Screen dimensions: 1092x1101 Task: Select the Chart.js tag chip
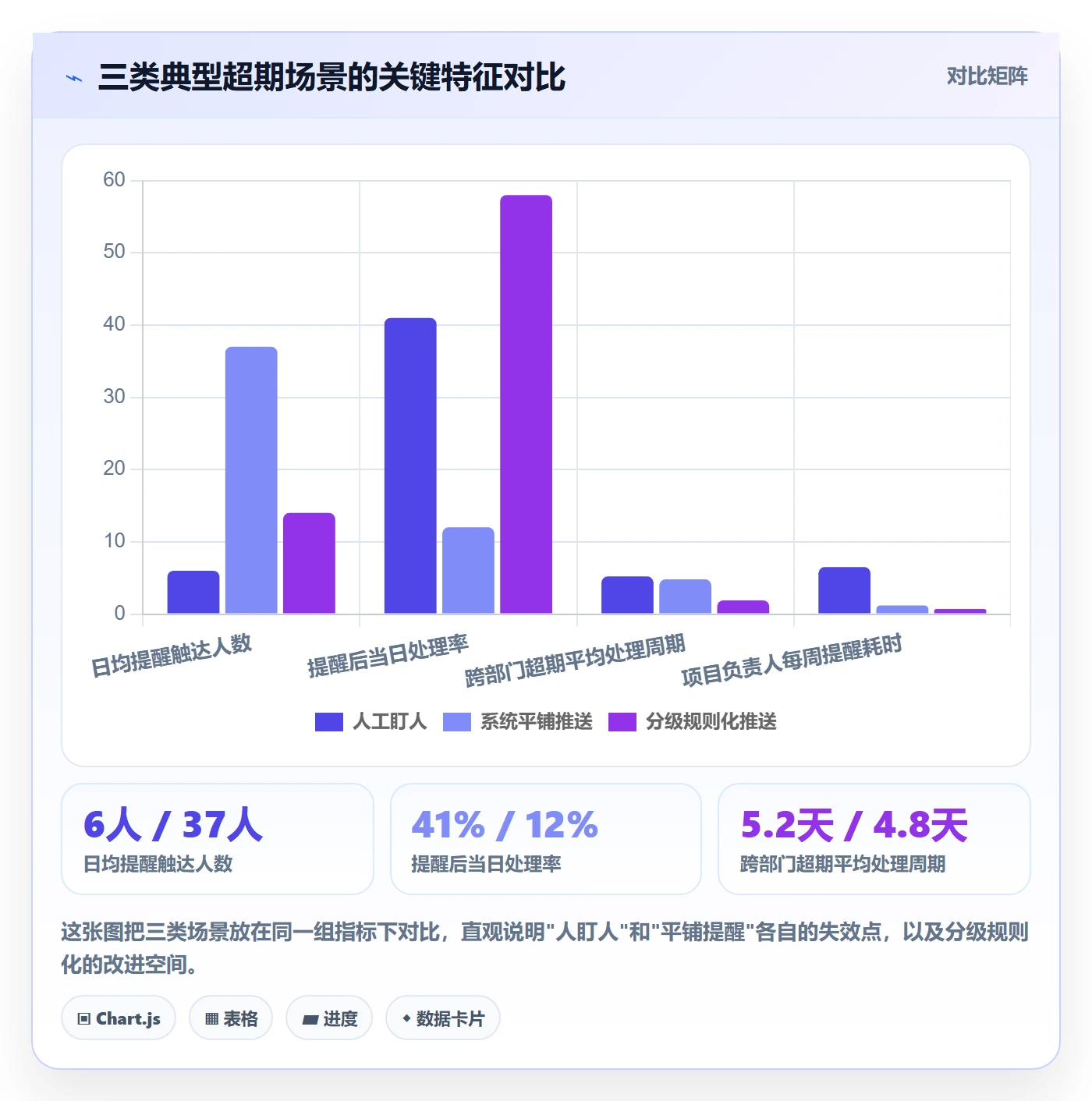(119, 1018)
